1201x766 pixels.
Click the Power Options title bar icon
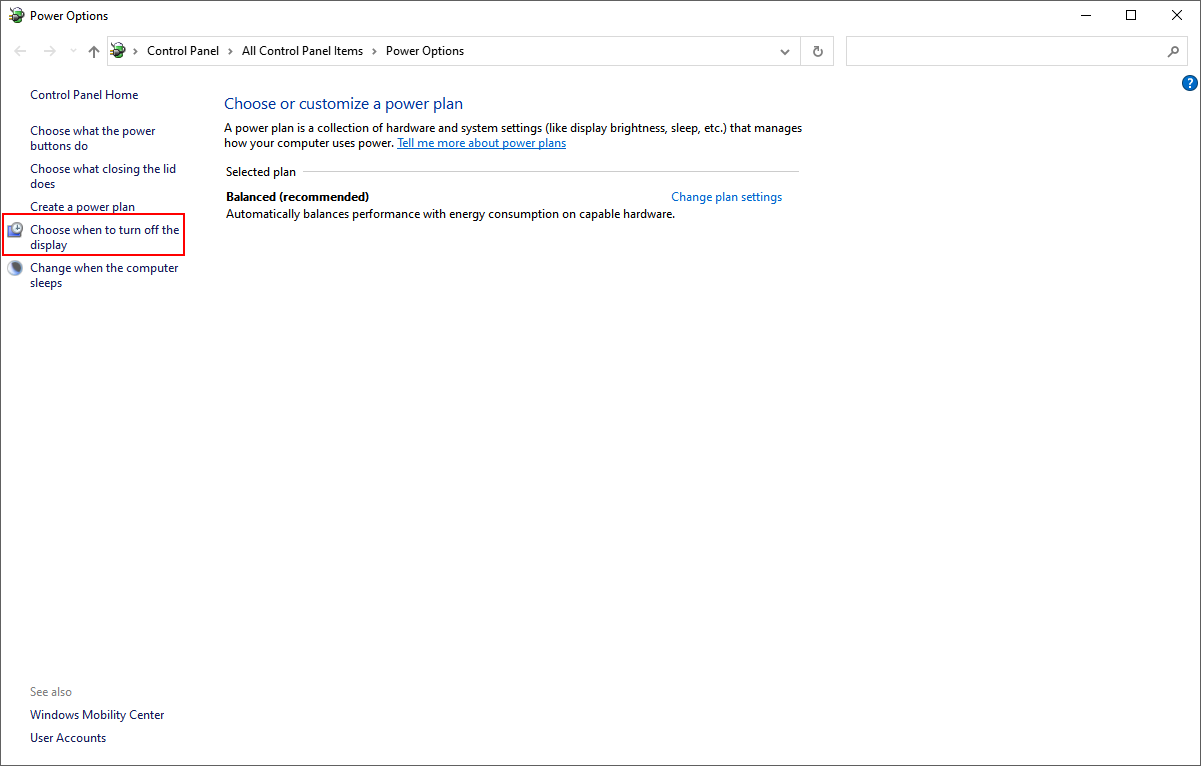tap(16, 15)
